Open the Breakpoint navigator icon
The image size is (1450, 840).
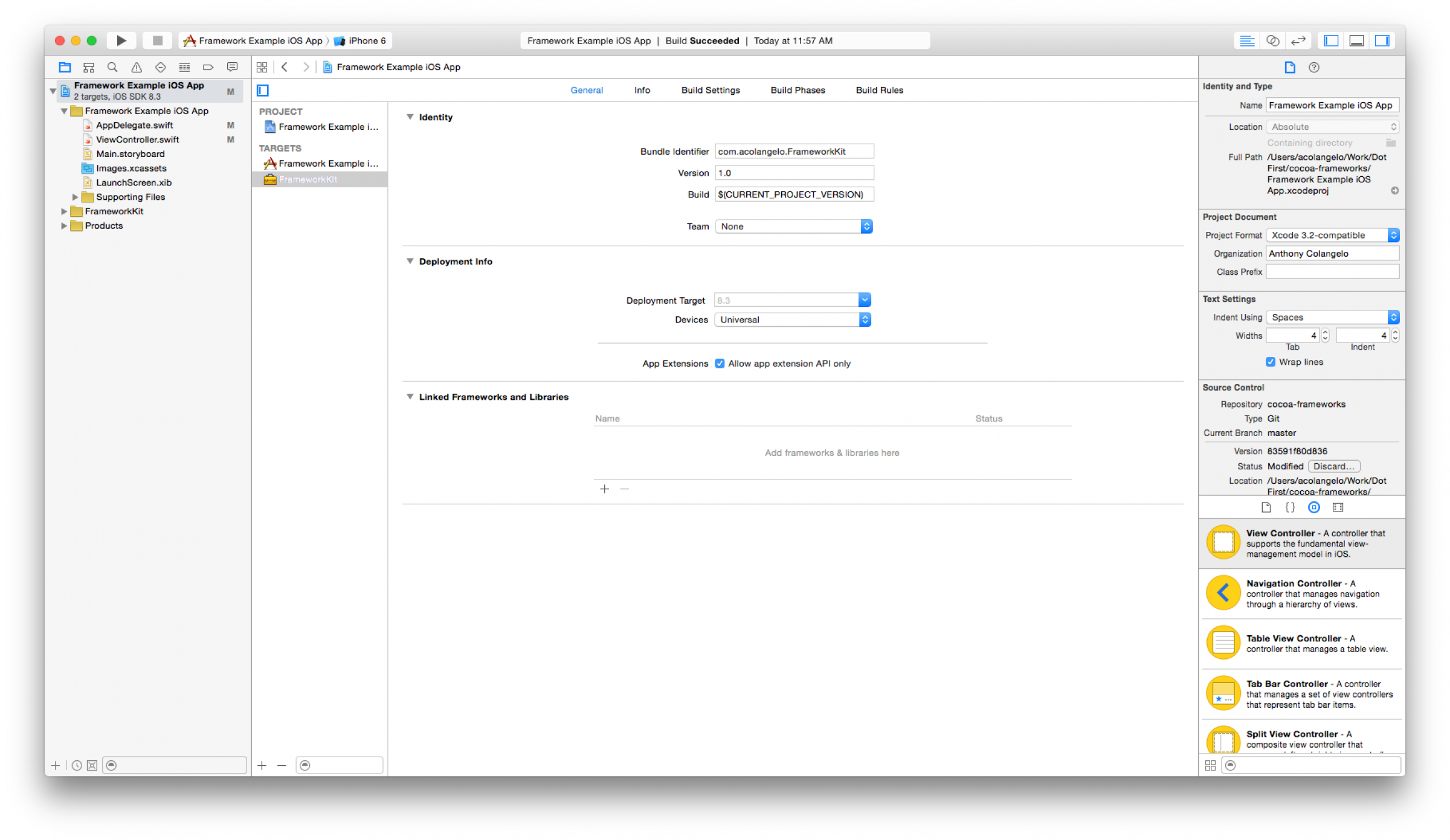click(x=208, y=67)
